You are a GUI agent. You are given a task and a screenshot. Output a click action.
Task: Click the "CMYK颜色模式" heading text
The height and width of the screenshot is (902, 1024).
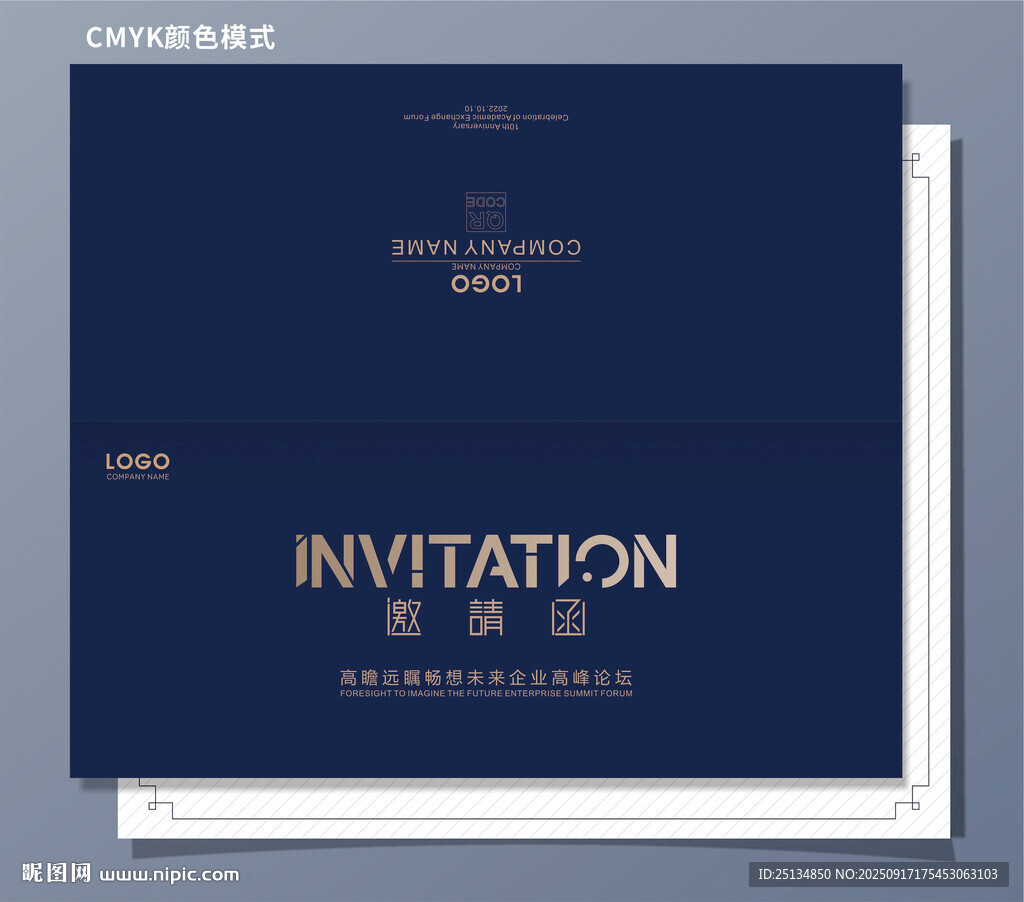pos(180,37)
